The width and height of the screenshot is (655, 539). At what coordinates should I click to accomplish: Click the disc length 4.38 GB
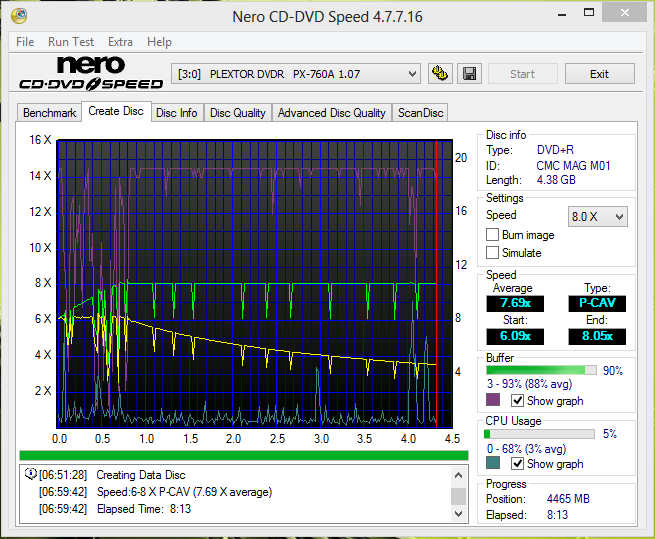click(556, 180)
